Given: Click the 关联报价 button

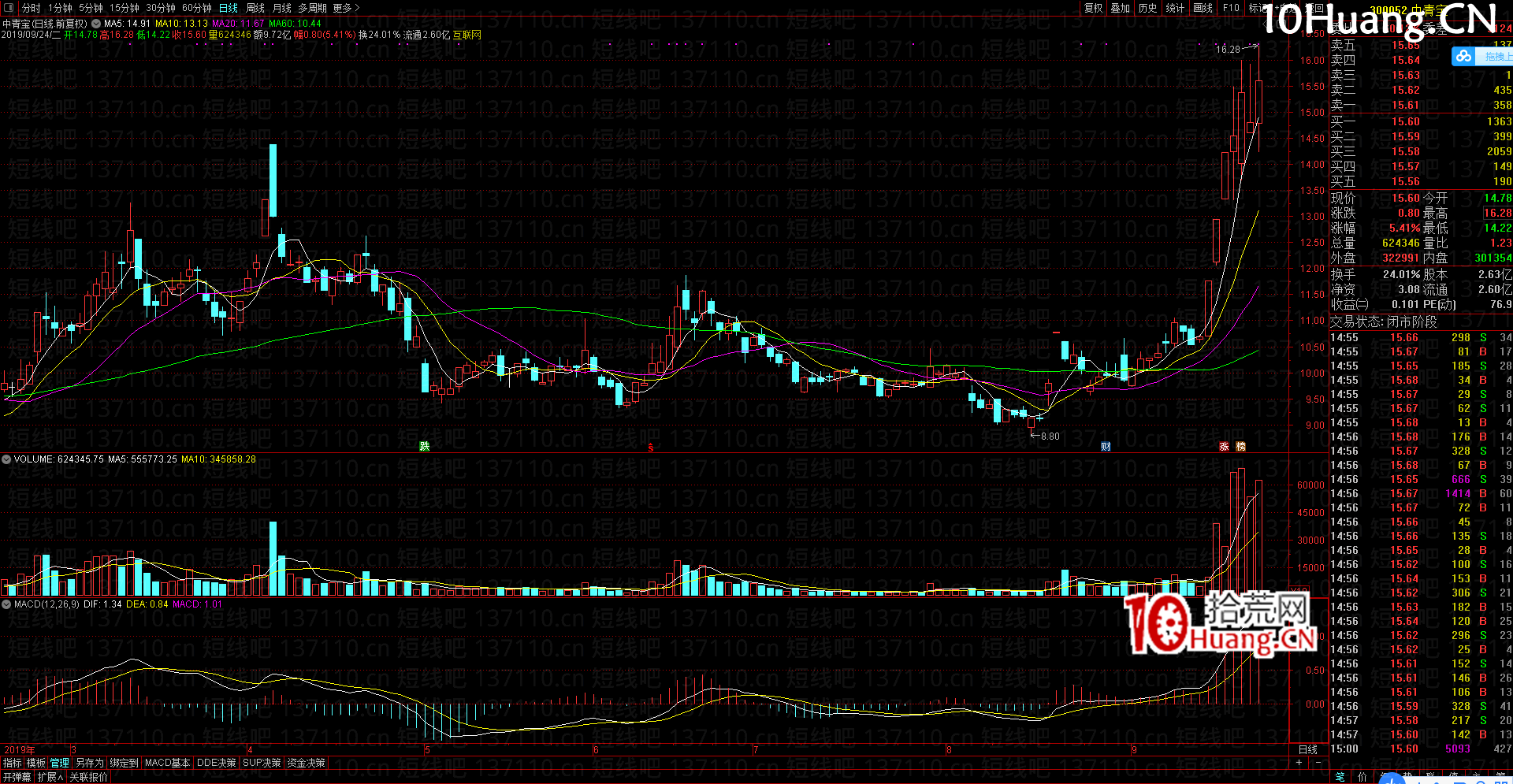Looking at the screenshot, I should tap(88, 777).
